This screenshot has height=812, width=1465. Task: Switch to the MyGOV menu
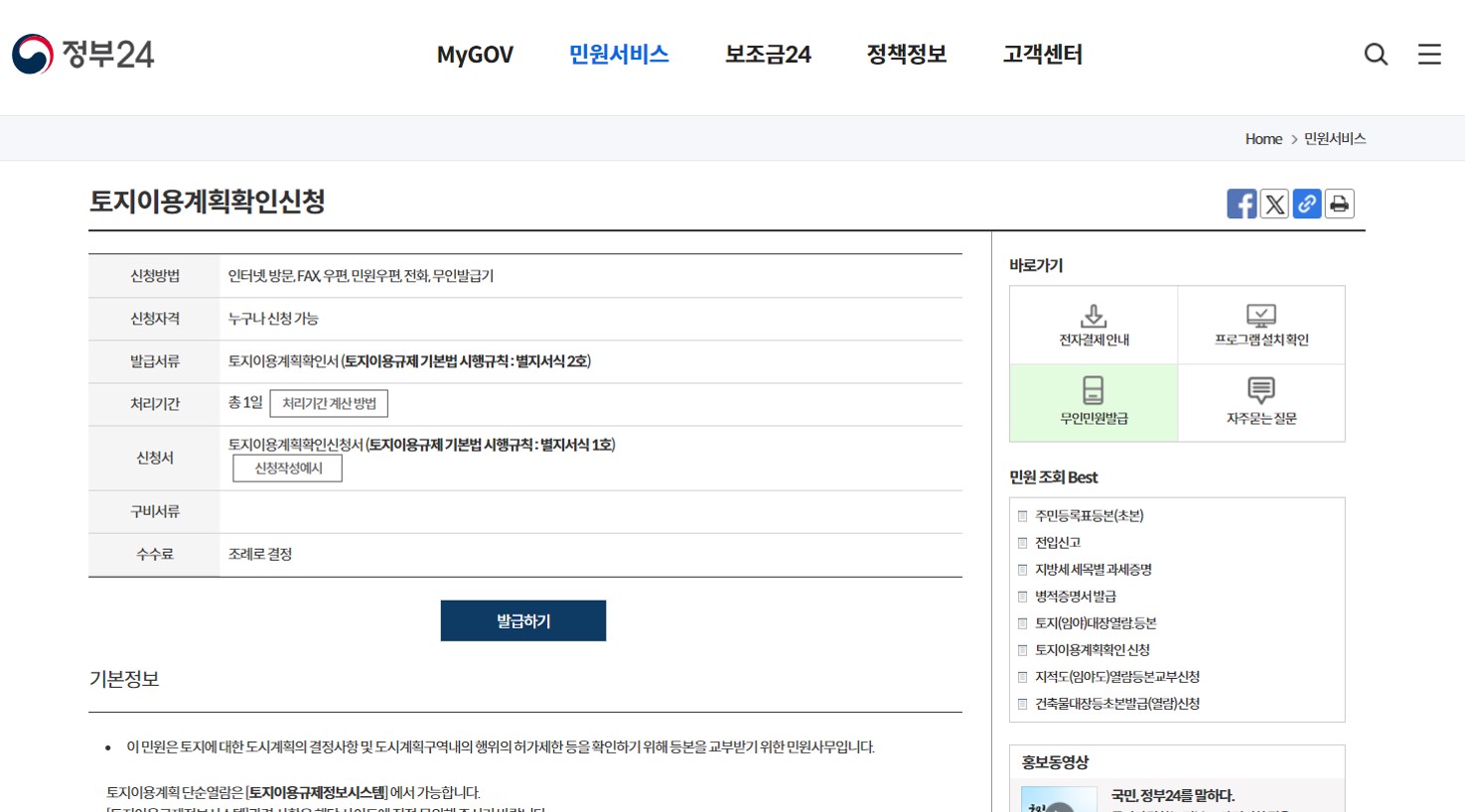pos(475,55)
